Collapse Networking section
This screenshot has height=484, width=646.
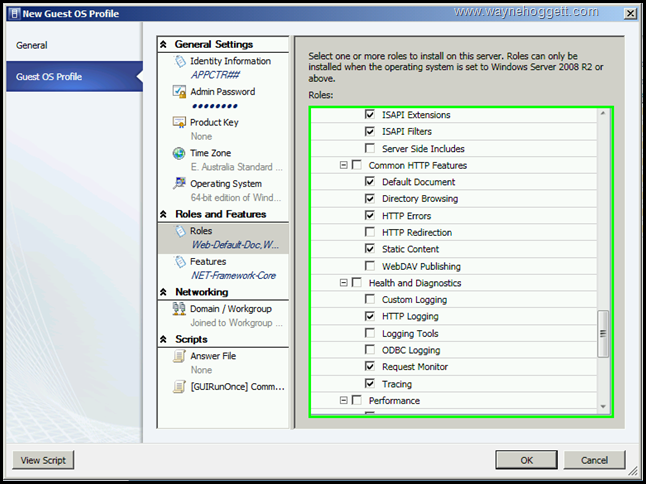tap(163, 292)
